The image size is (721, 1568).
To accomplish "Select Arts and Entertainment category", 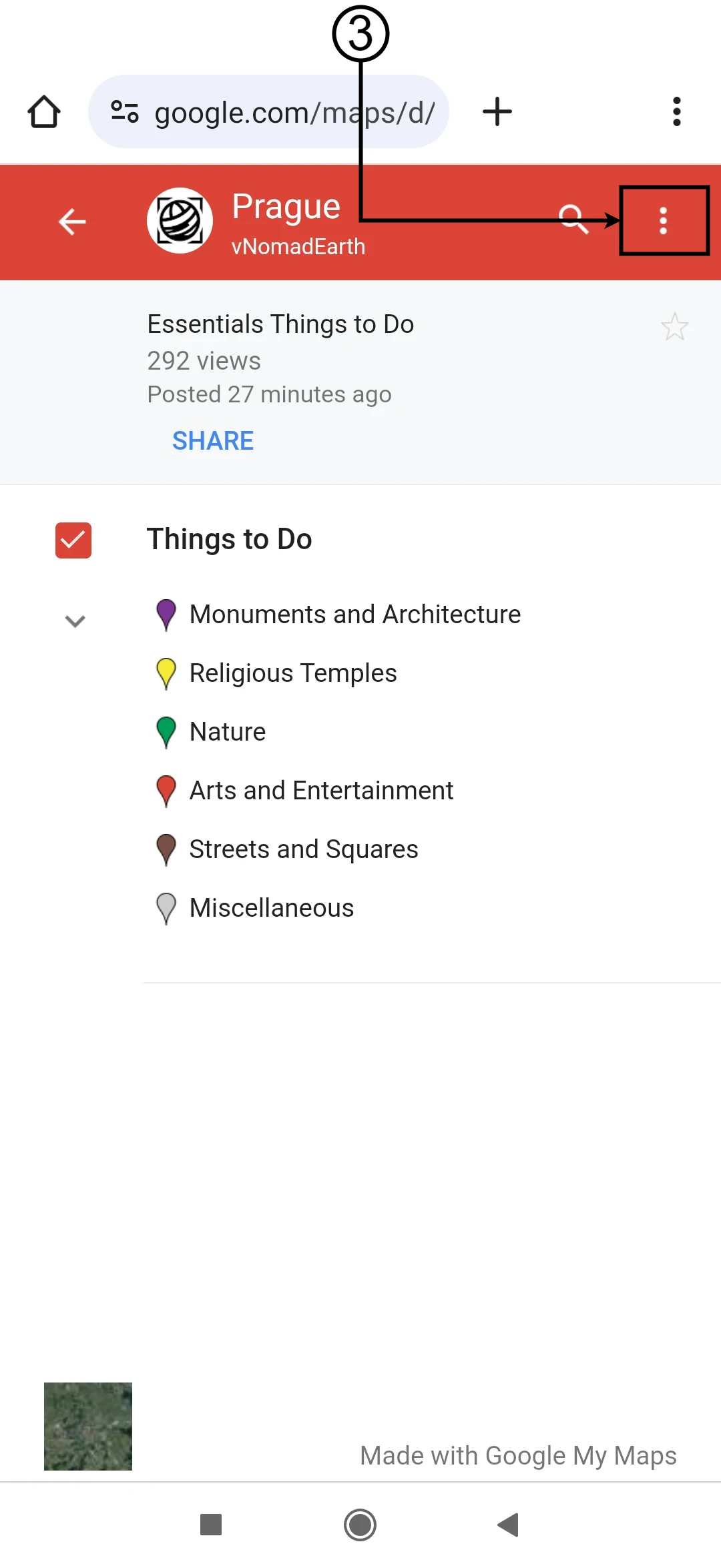I will [321, 791].
